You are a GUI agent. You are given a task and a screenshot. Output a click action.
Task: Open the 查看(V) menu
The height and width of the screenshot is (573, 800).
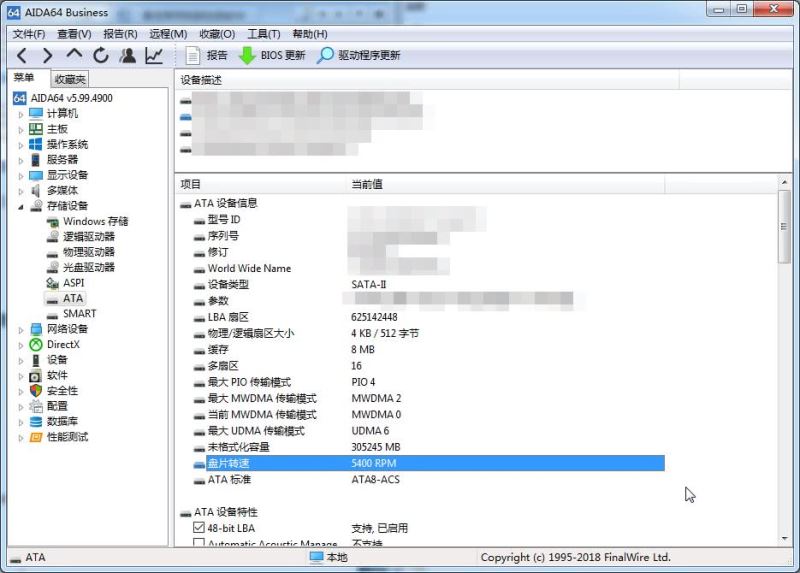click(x=74, y=34)
